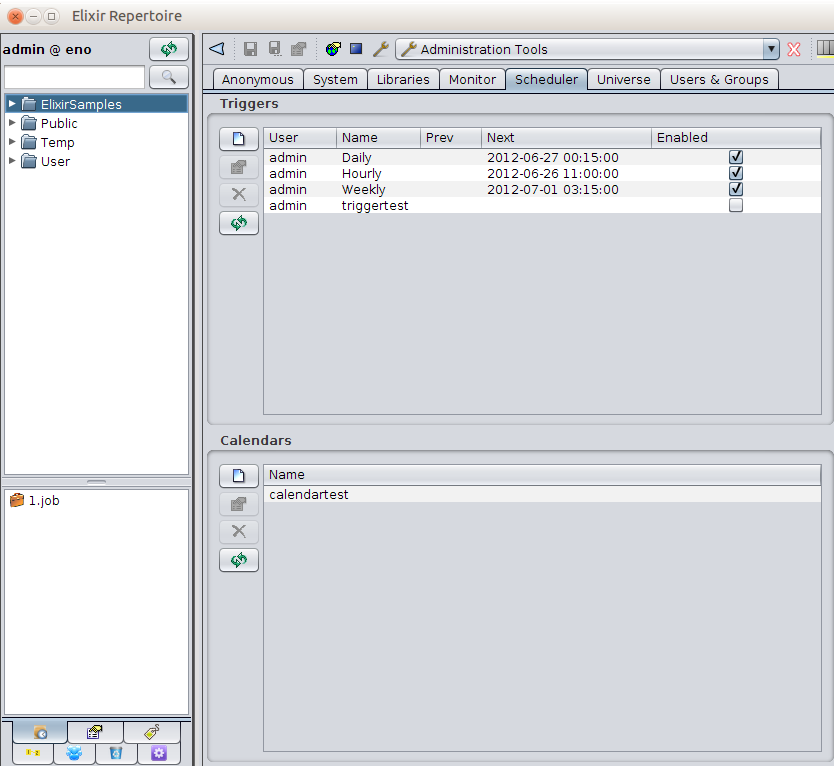Open the purple gear tab at bottom left

tap(158, 753)
